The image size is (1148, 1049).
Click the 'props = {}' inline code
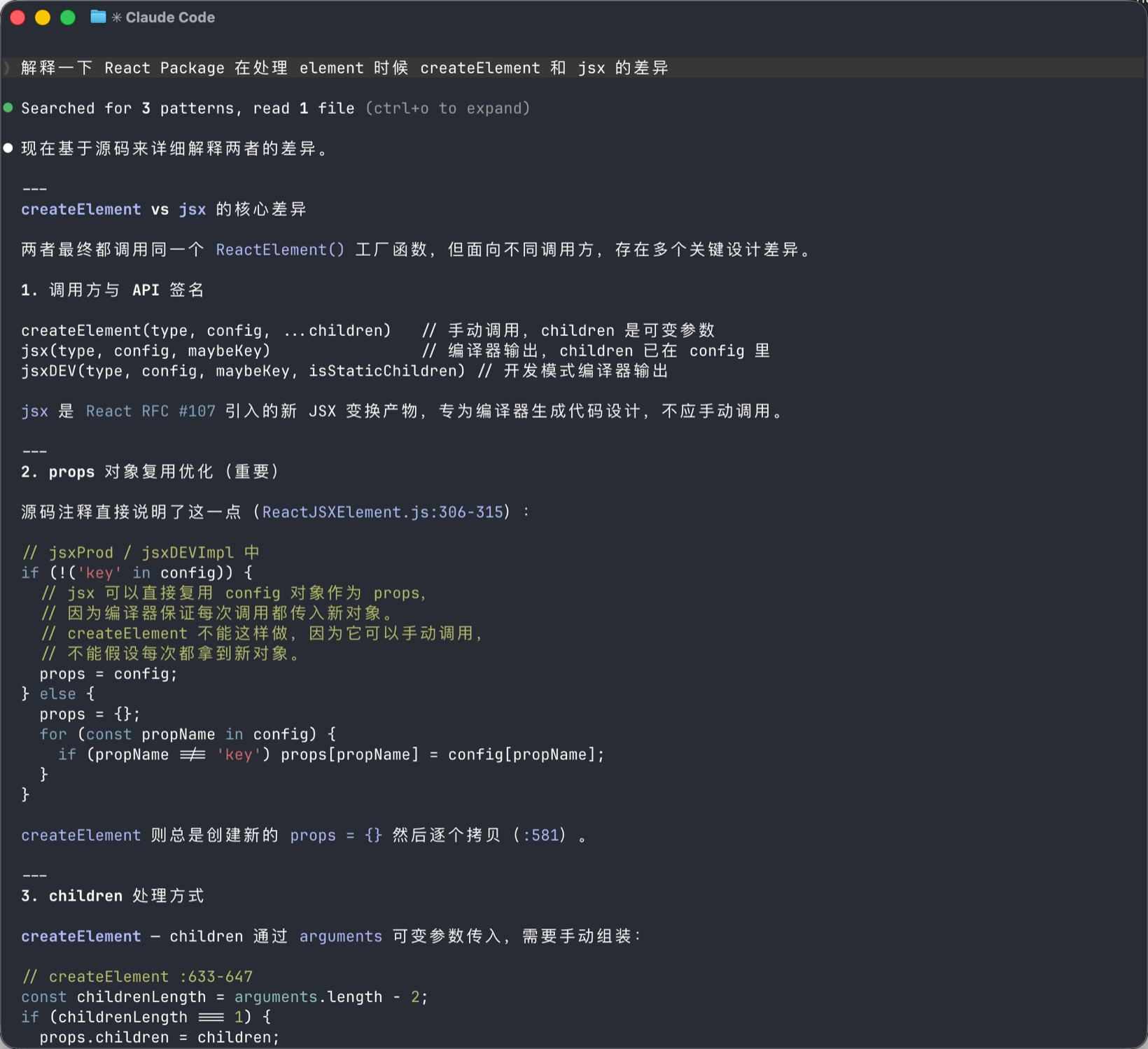tap(336, 836)
